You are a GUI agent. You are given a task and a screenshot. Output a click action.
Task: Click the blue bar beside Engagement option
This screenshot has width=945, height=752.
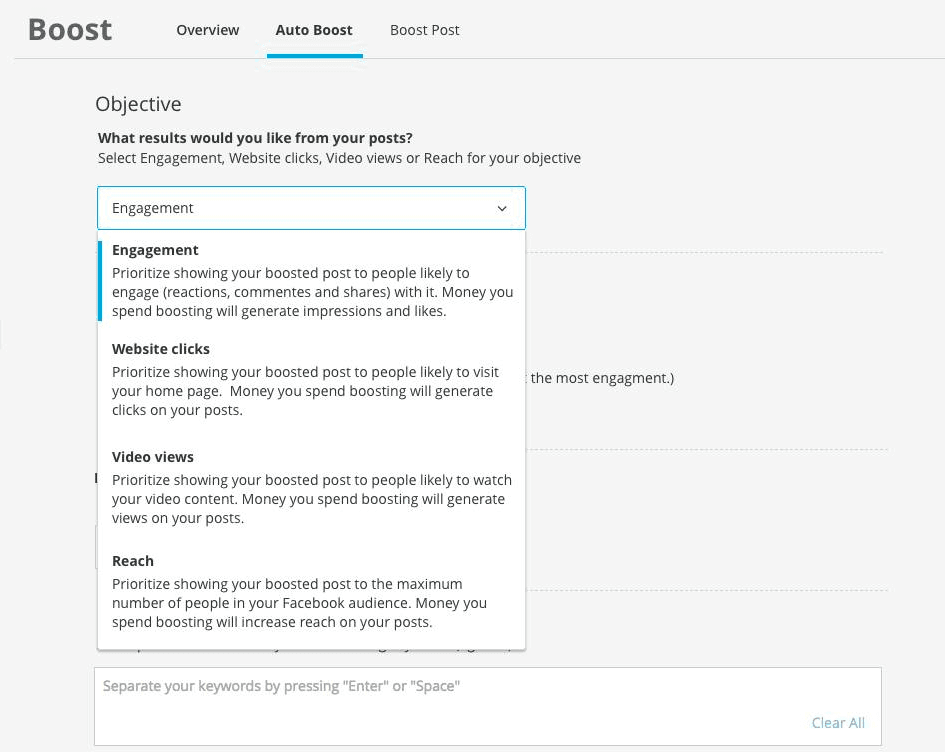pos(100,280)
